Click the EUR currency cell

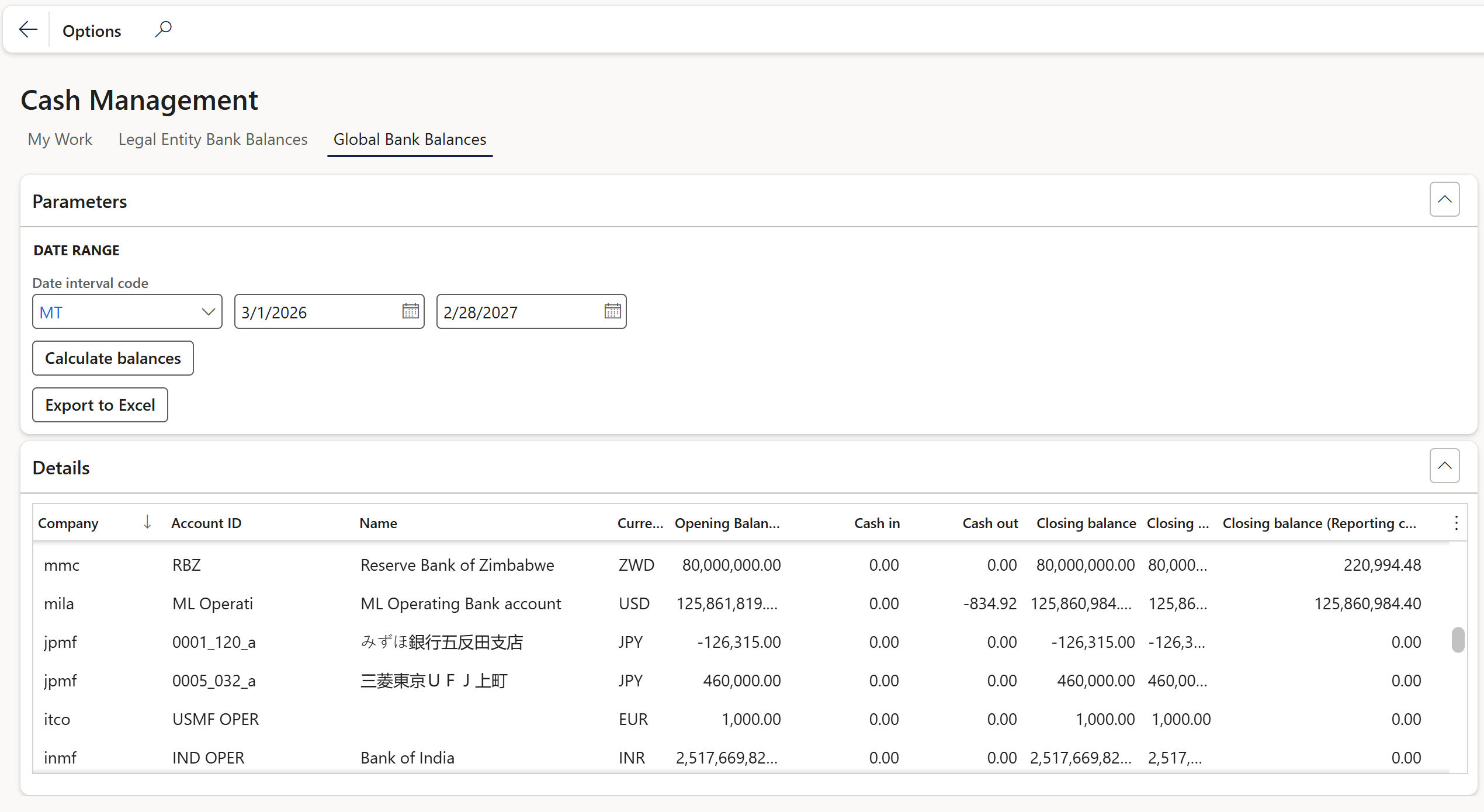(x=633, y=719)
